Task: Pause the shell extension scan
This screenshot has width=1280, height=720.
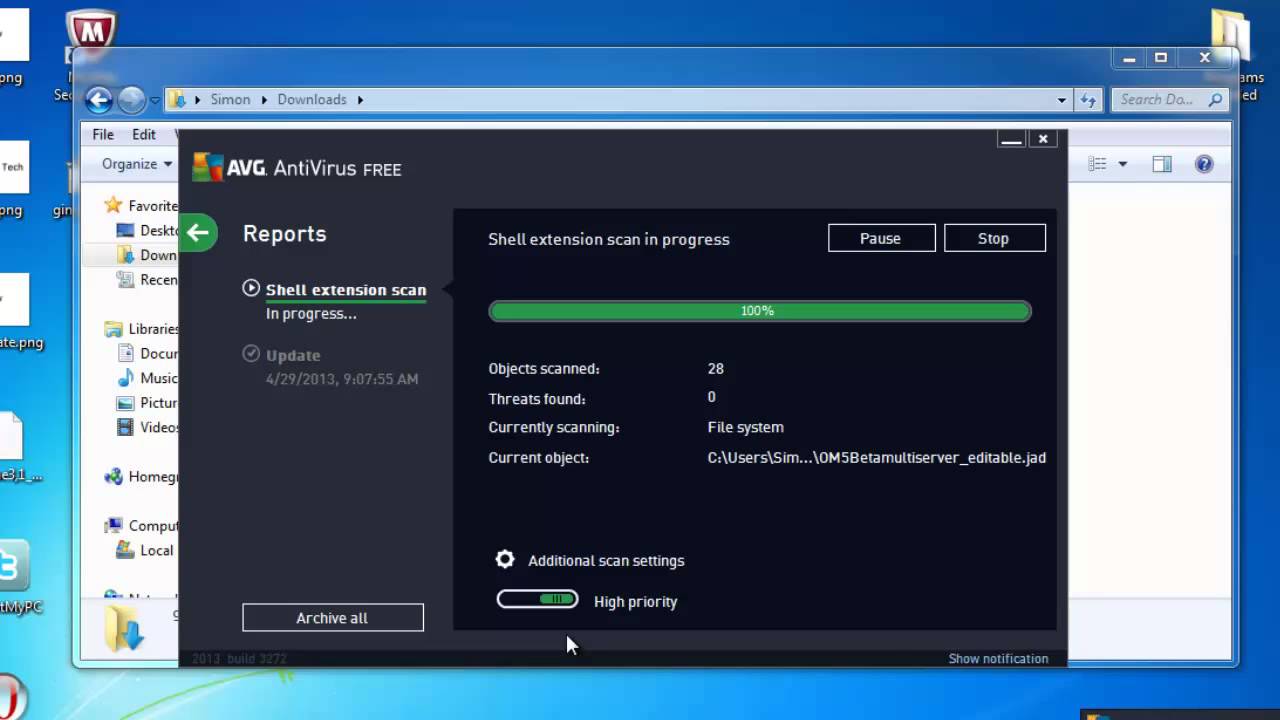Action: (881, 238)
